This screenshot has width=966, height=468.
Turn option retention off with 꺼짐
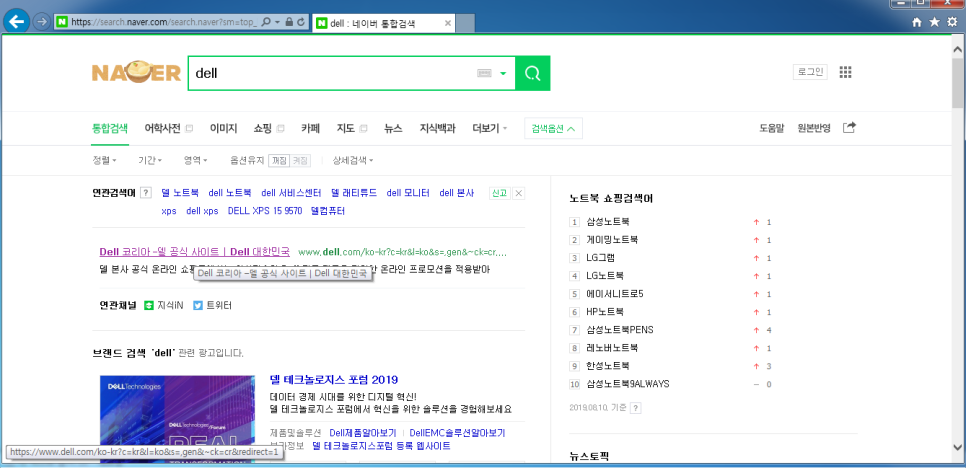click(x=279, y=160)
